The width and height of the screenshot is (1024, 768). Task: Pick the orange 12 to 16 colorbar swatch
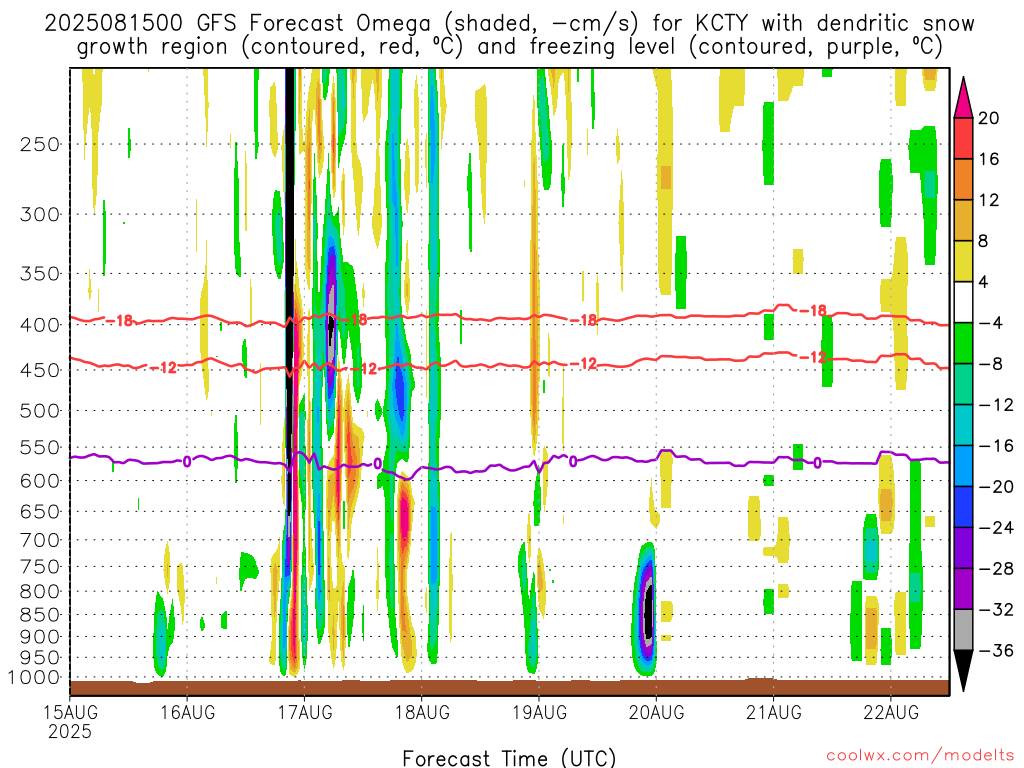coord(963,179)
